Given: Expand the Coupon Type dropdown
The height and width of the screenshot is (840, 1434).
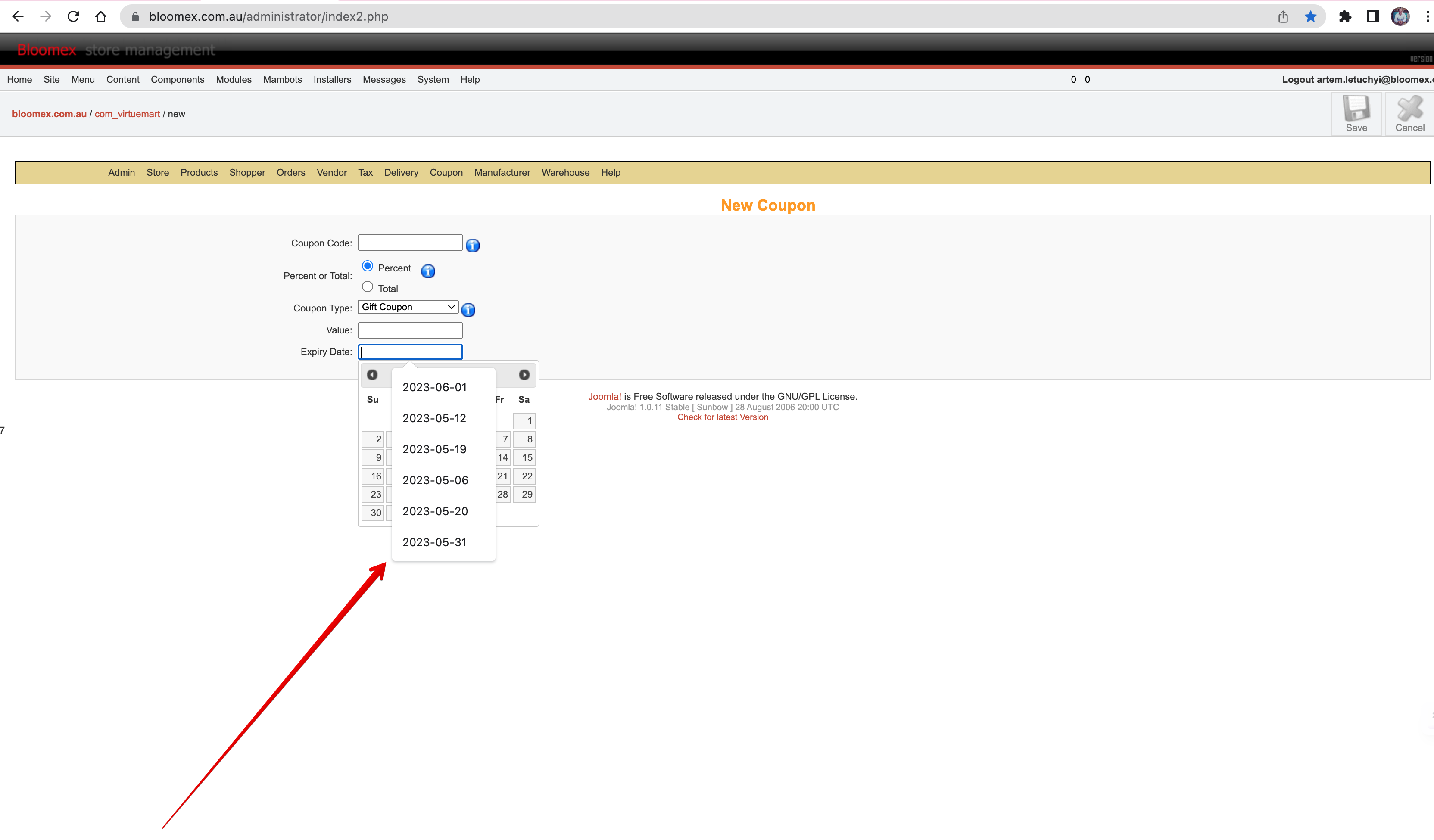Looking at the screenshot, I should 408,307.
